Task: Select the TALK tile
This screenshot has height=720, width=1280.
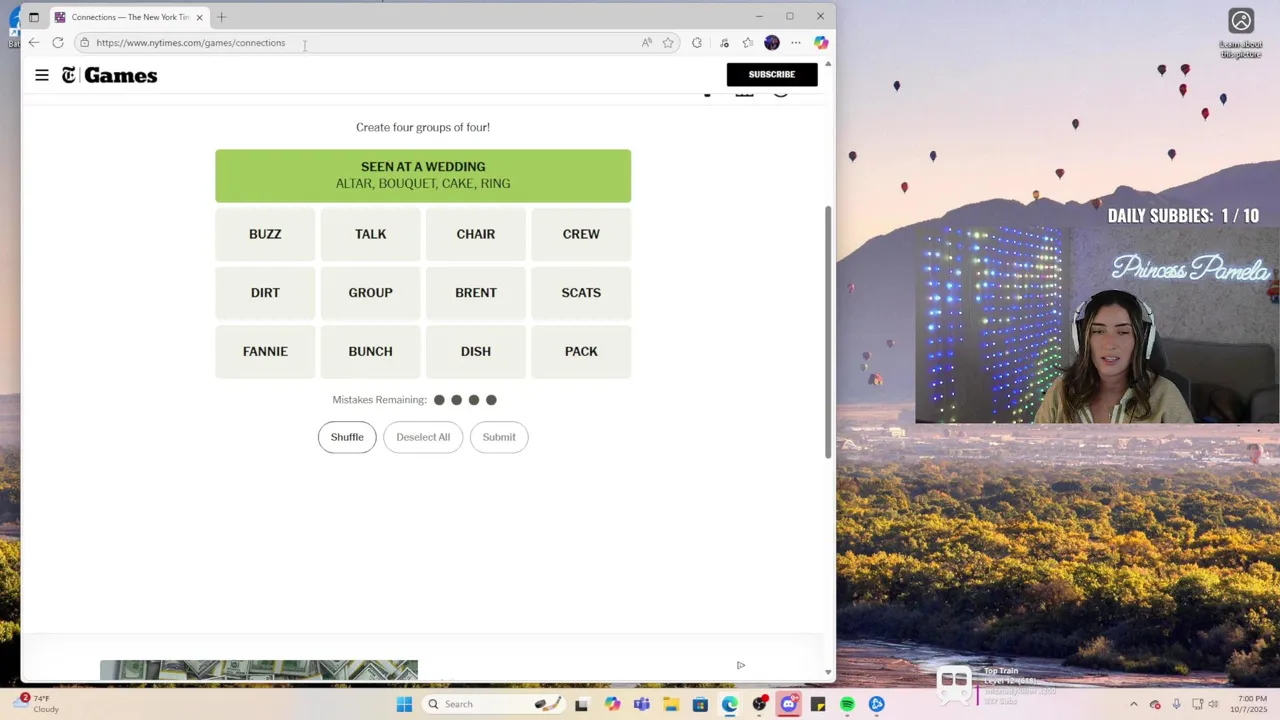Action: (x=370, y=234)
